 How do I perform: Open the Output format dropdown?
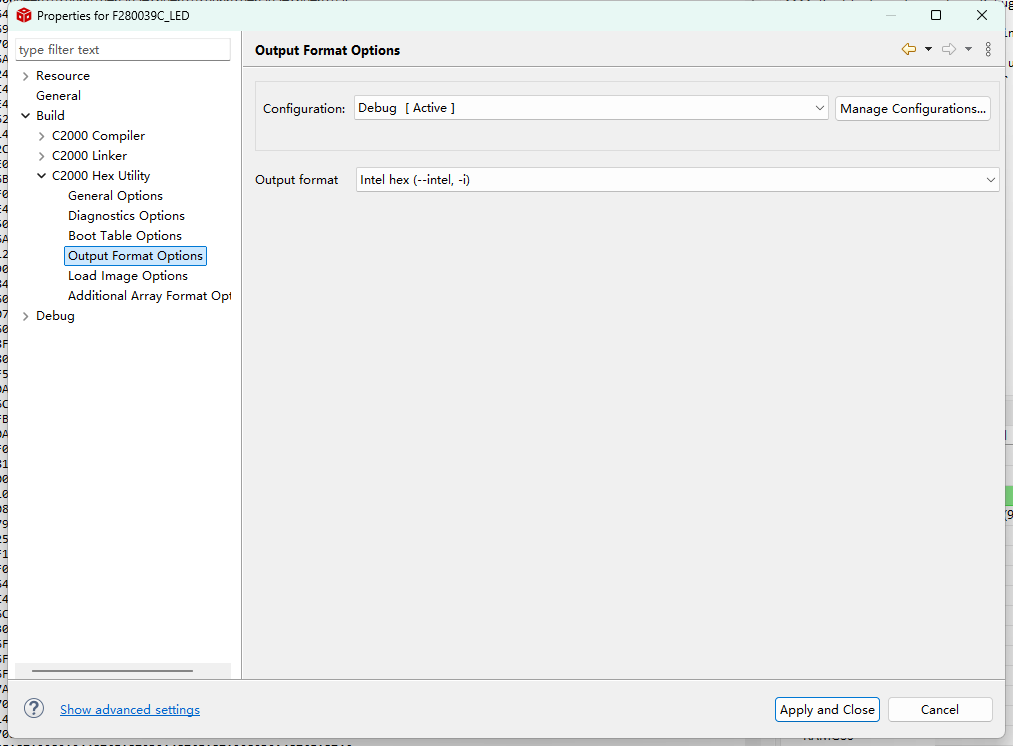click(x=677, y=180)
